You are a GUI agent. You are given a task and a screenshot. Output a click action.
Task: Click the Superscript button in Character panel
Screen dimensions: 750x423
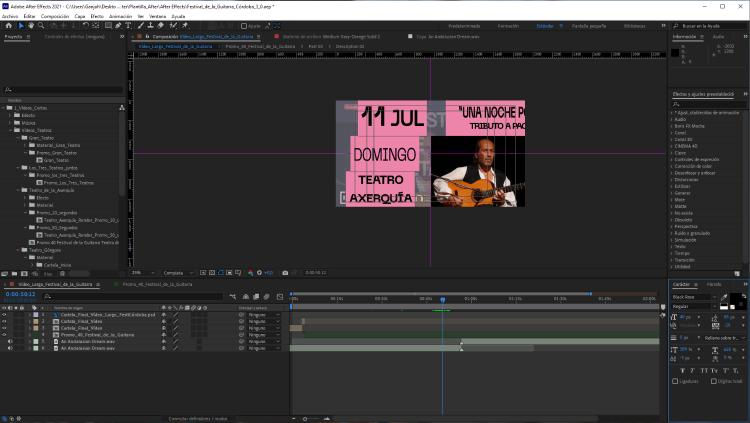click(x=725, y=371)
